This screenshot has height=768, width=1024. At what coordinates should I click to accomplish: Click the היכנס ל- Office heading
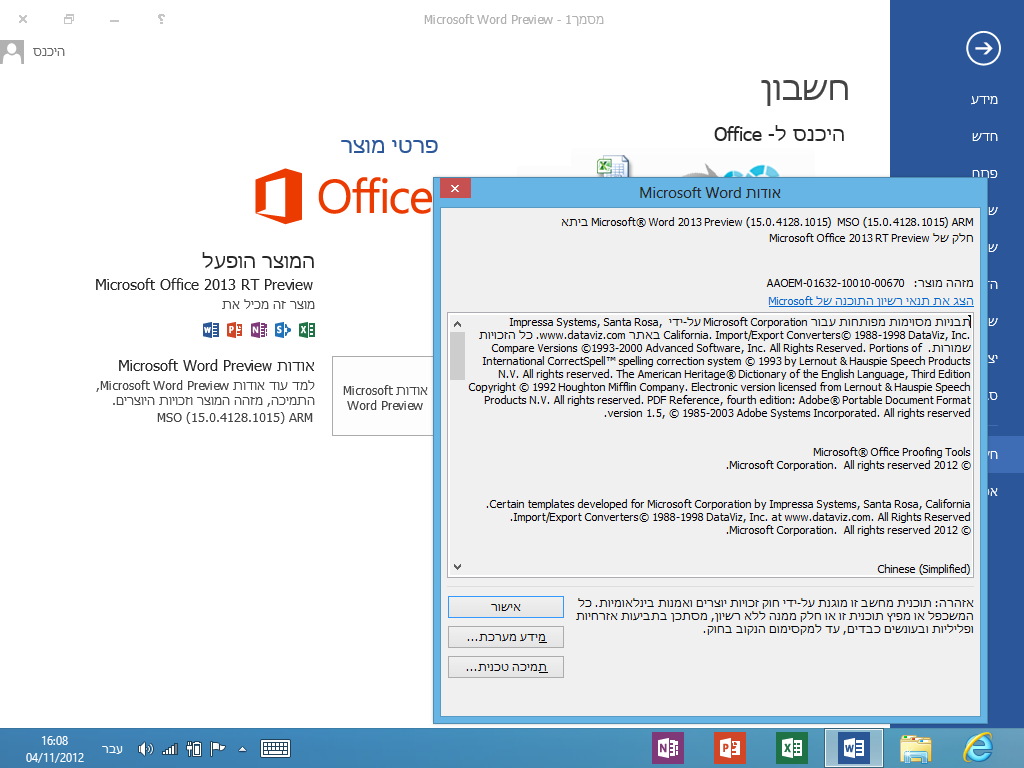[x=779, y=135]
